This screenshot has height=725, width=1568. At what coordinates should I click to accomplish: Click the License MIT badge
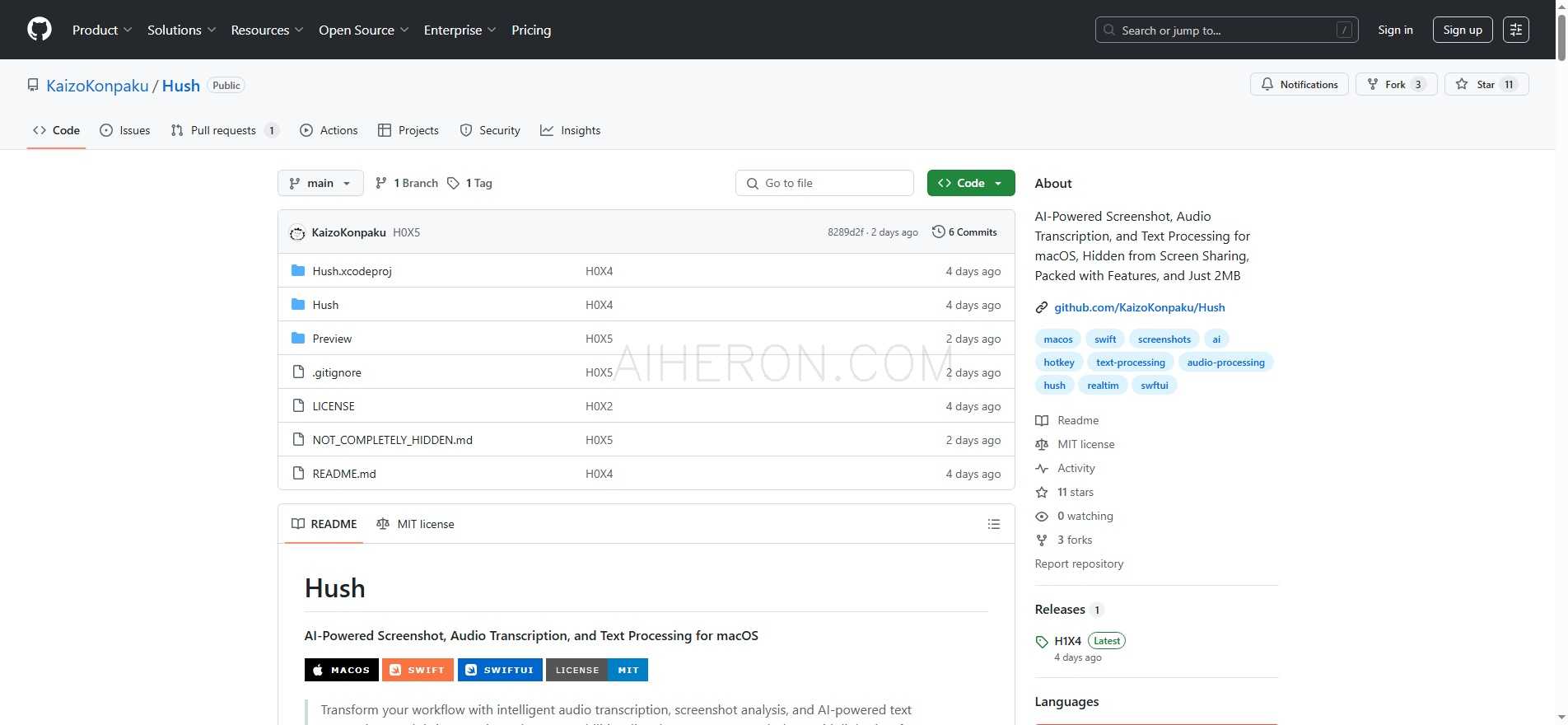click(597, 670)
